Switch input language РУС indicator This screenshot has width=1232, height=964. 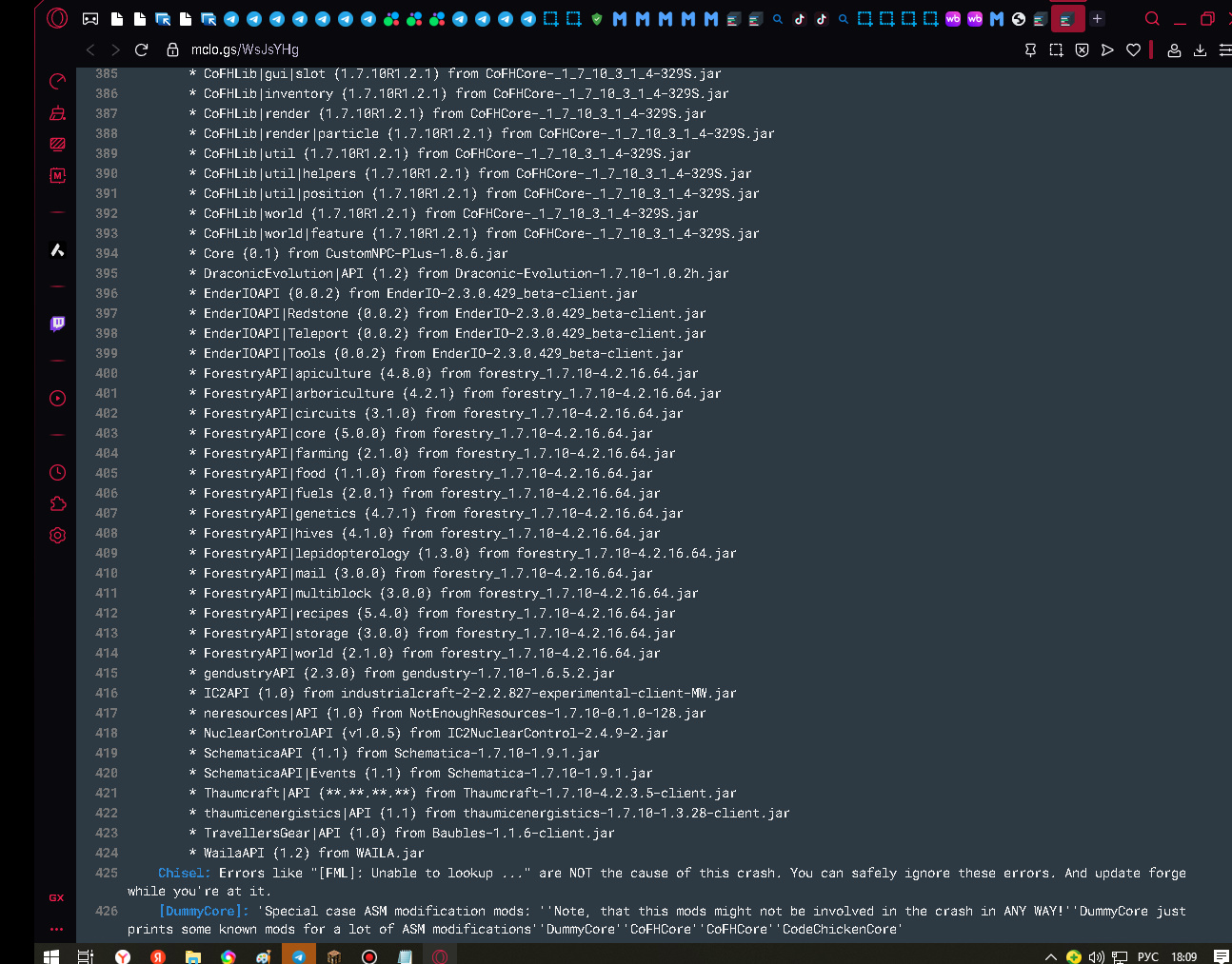1147,956
